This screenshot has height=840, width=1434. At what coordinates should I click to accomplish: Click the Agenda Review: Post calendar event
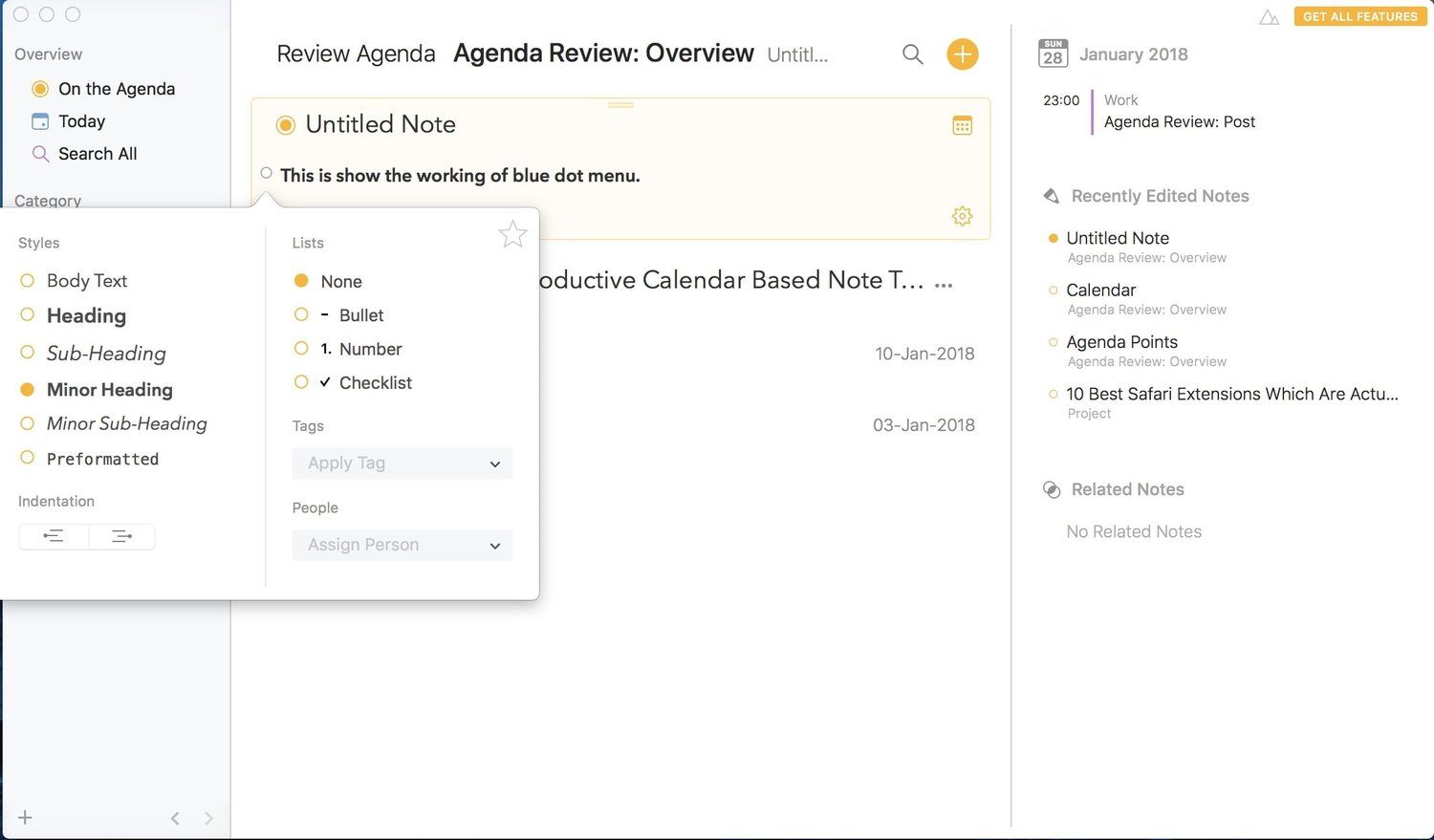pos(1179,121)
